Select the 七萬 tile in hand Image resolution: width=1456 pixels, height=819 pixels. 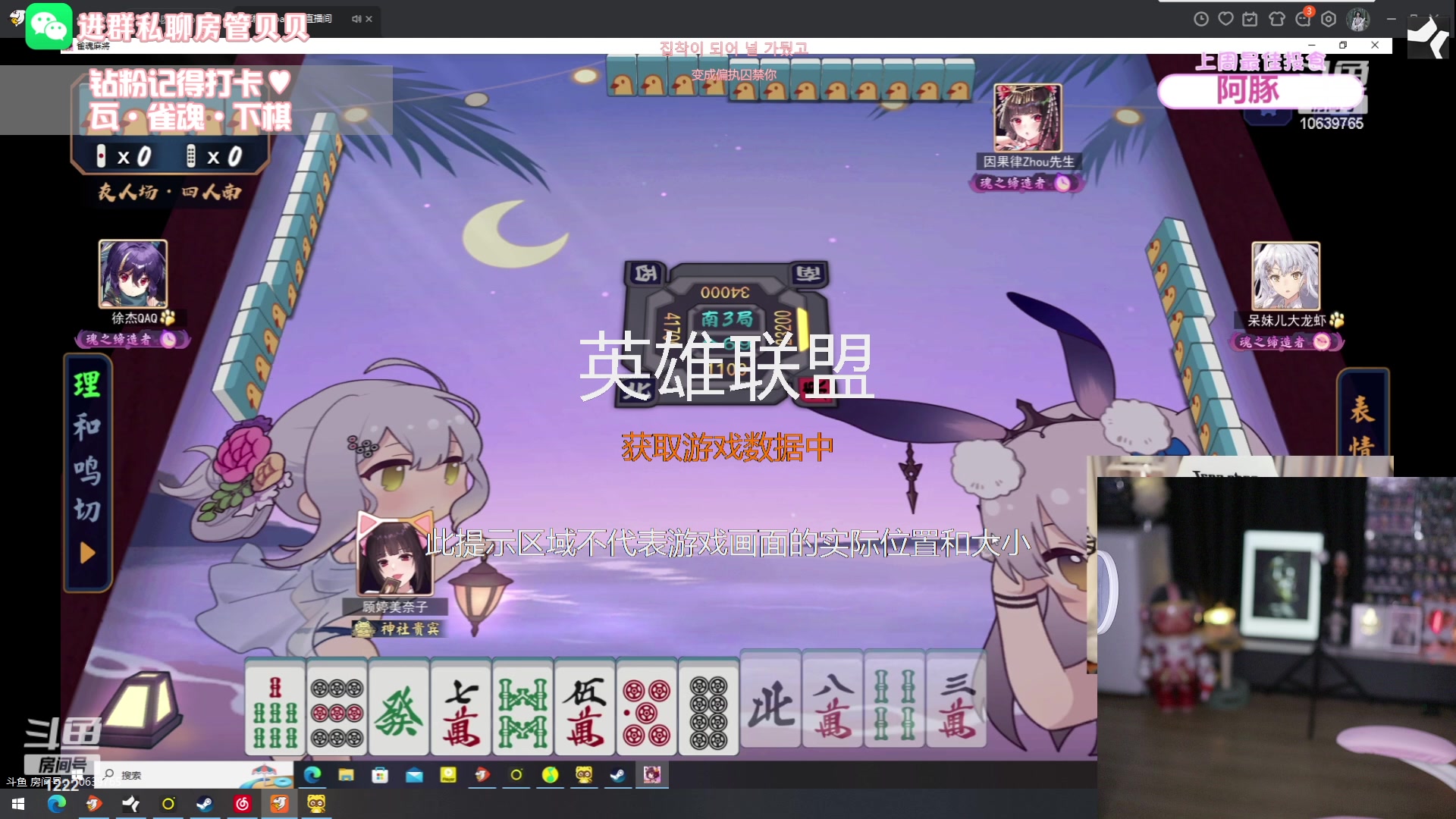tap(461, 708)
